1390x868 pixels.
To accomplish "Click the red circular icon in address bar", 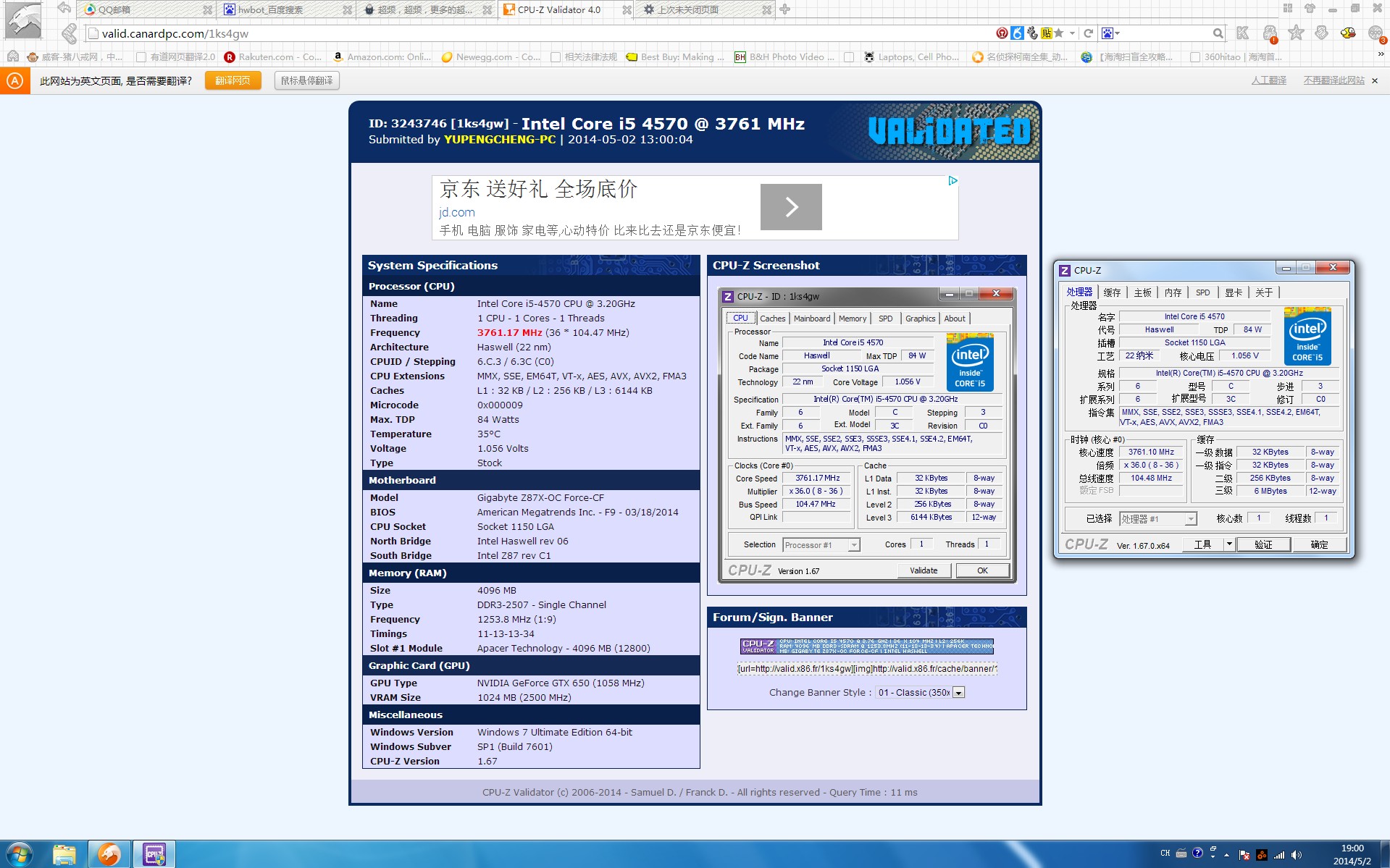I will (1002, 33).
